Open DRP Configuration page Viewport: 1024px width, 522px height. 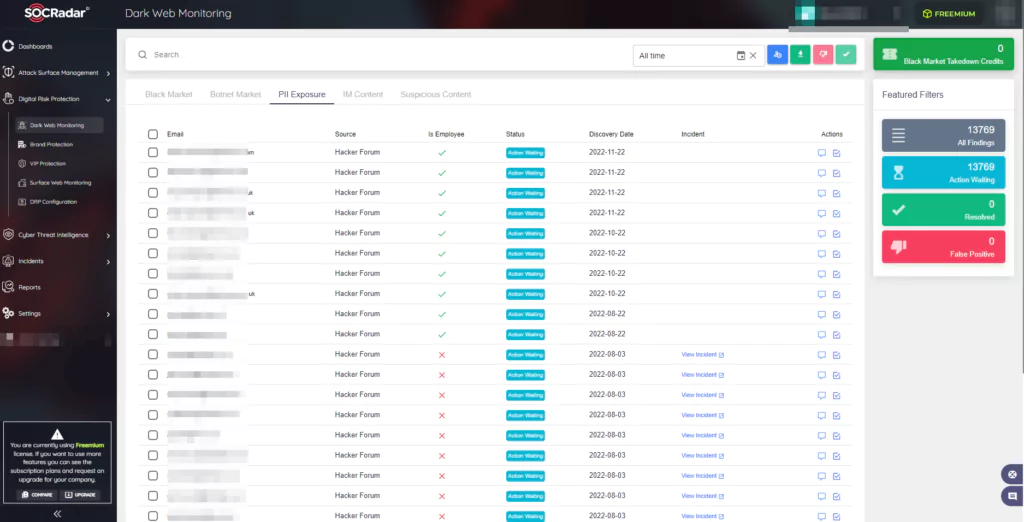pos(54,202)
